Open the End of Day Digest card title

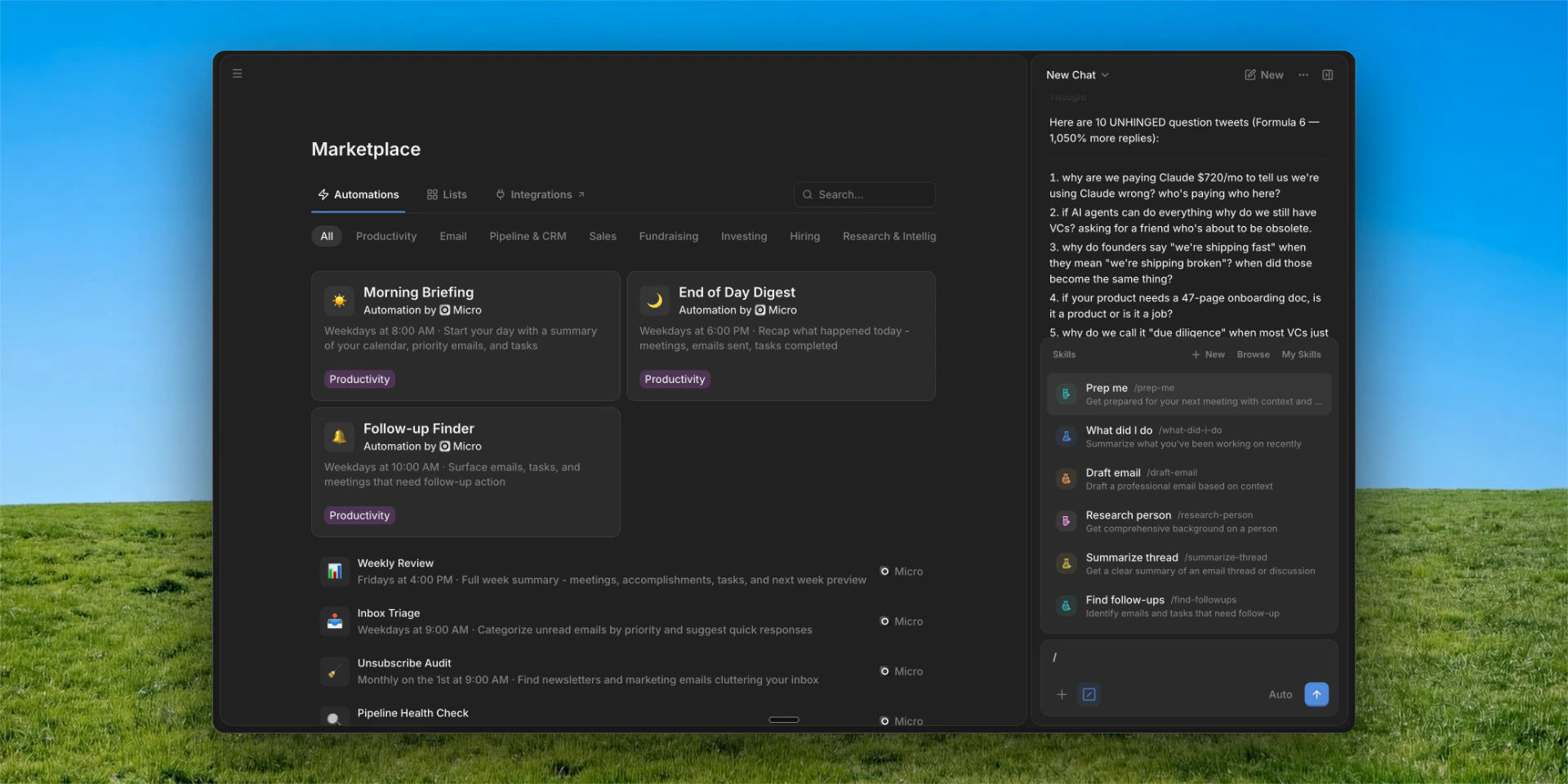click(737, 292)
